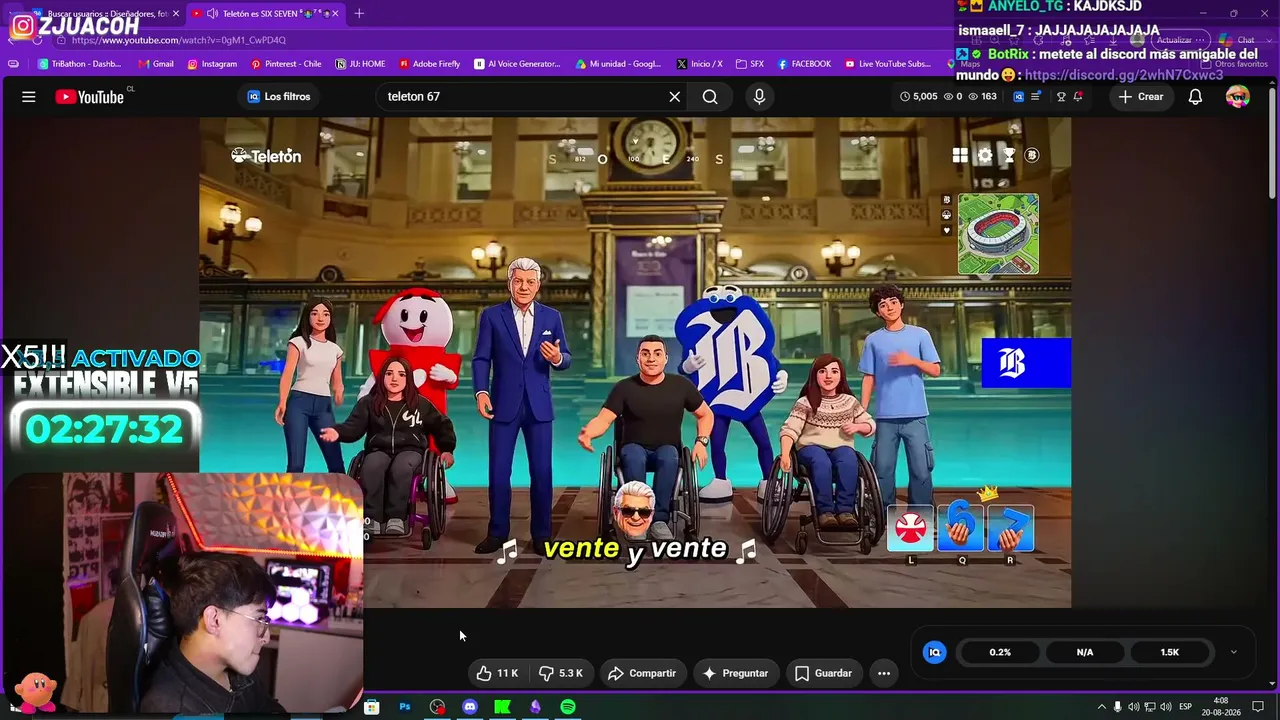Open YouTube notifications bell

pos(1195,97)
